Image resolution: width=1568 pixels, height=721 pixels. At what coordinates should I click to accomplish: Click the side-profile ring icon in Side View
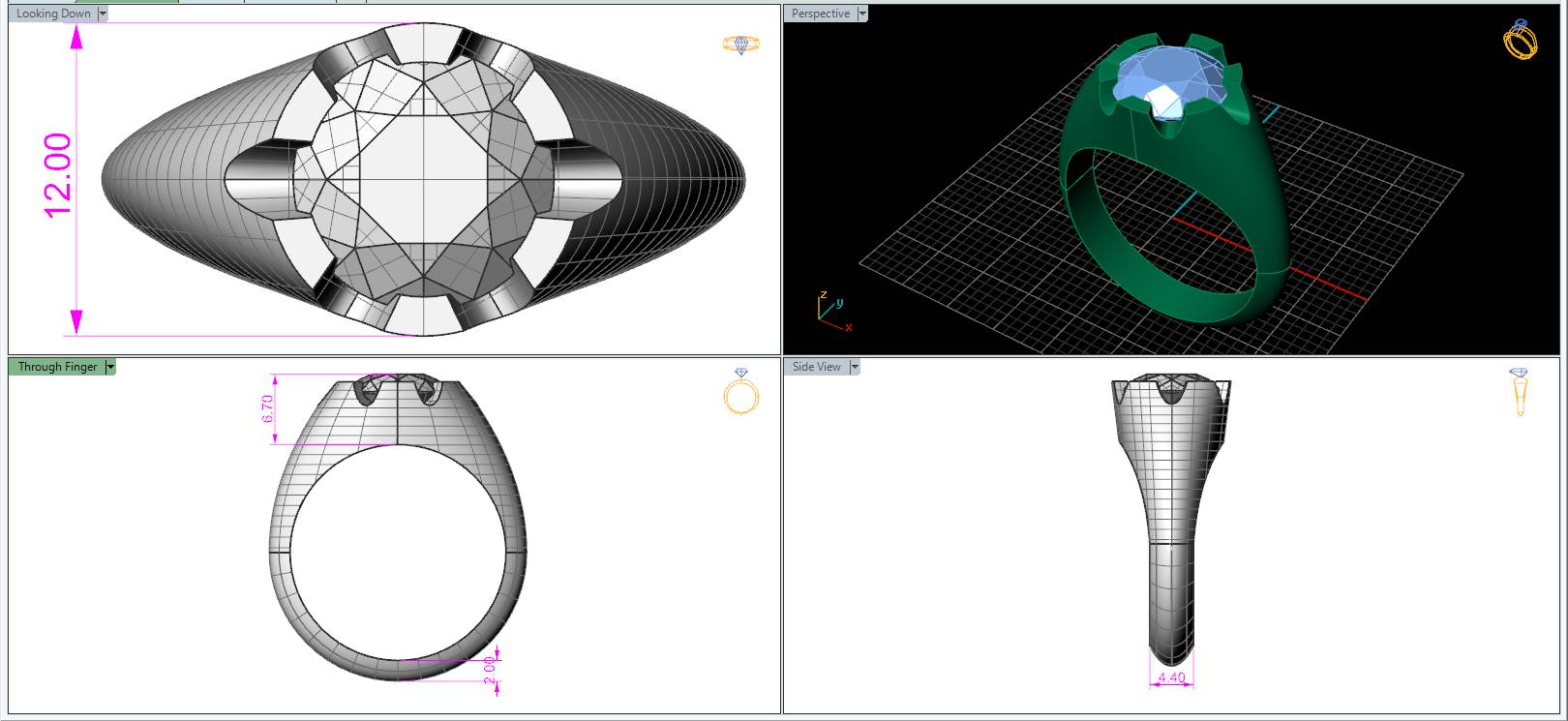1519,392
